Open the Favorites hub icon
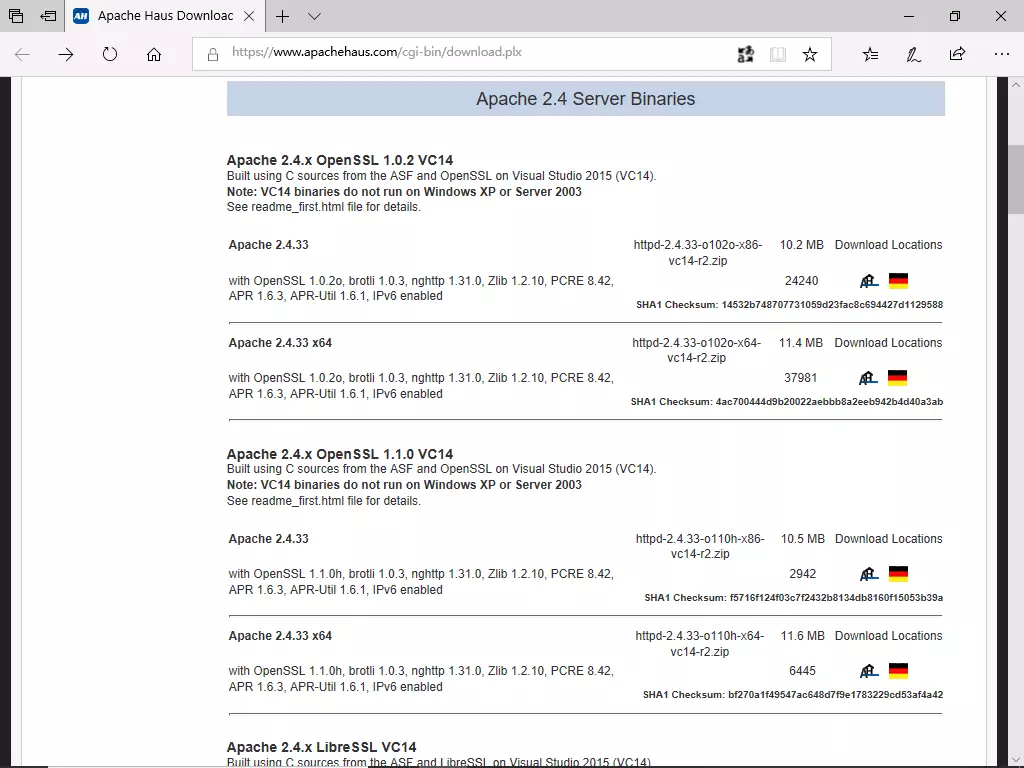 [870, 54]
